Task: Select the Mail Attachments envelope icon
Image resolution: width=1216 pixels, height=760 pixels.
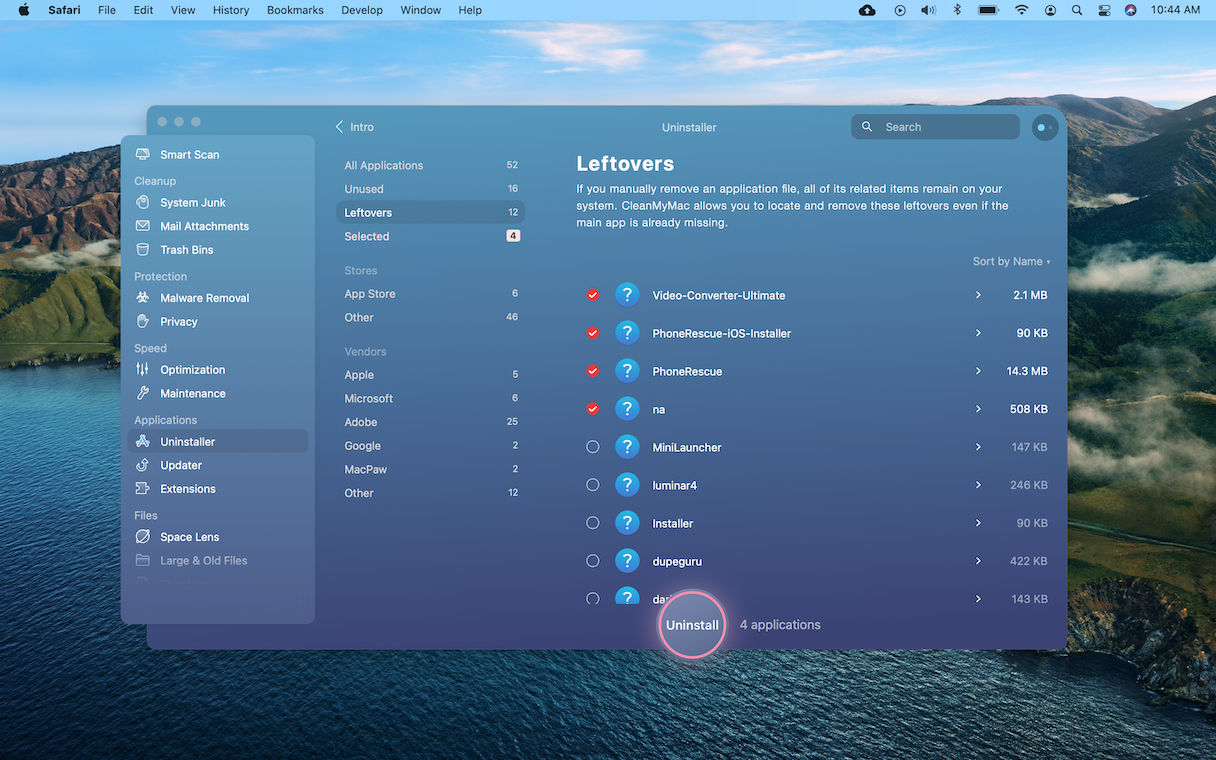Action: coord(142,226)
